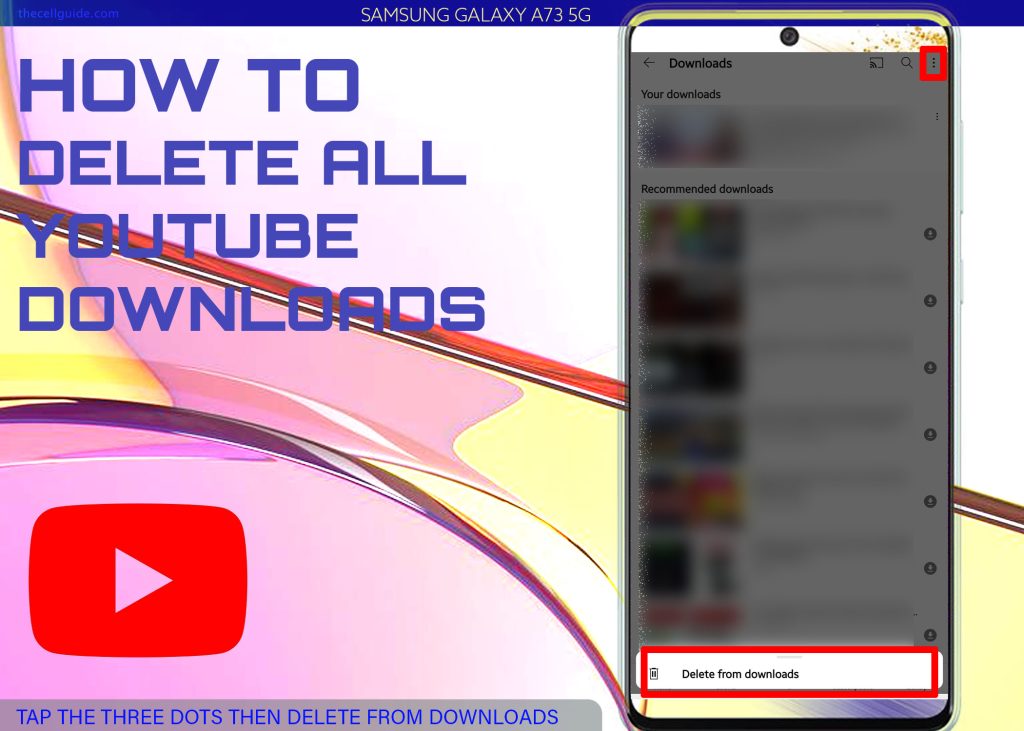Viewport: 1024px width, 731px height.
Task: Choose Delete from downloads option
Action: point(789,673)
